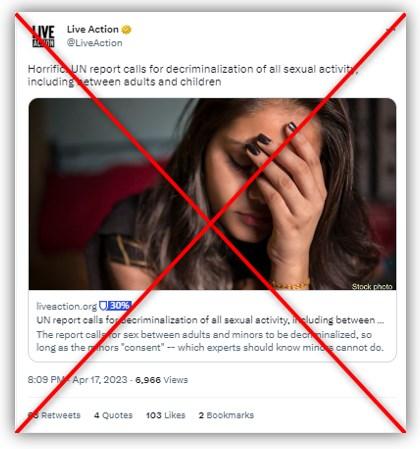
Task: Click the gold verified badge beside Live Action
Action: pos(126,30)
